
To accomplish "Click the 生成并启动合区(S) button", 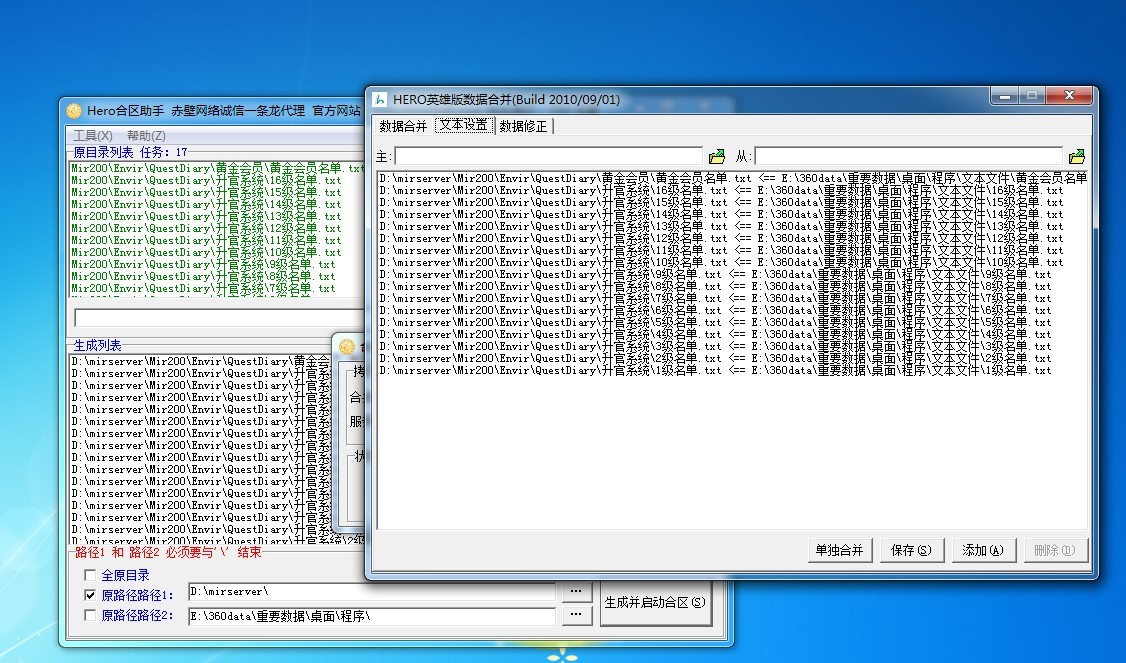I will (655, 603).
